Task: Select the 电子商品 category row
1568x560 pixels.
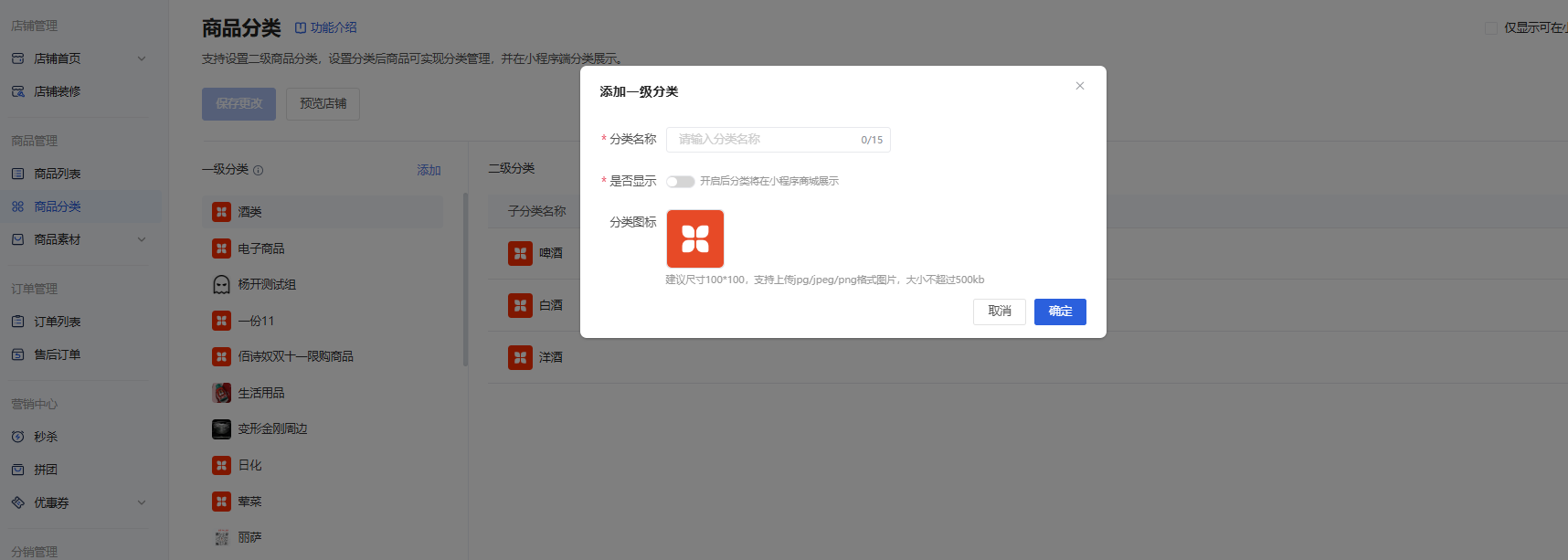Action: 323,248
